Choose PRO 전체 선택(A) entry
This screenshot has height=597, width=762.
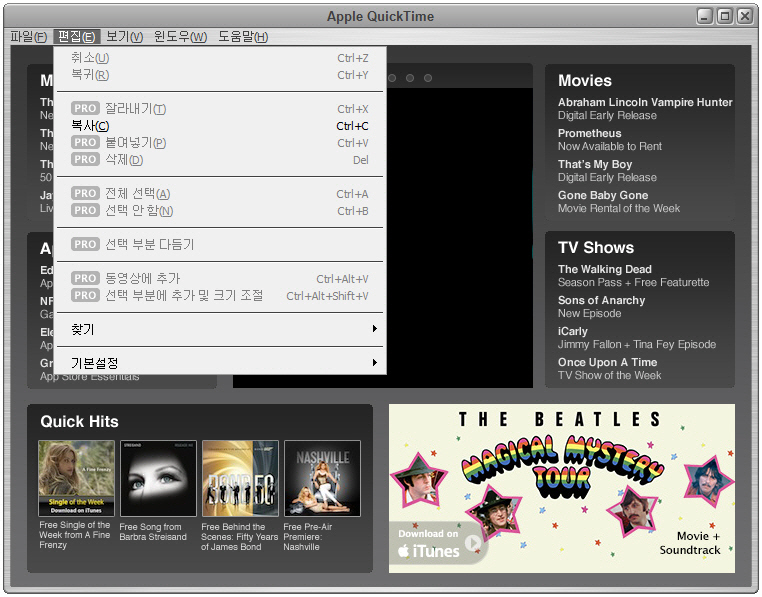tap(220, 194)
